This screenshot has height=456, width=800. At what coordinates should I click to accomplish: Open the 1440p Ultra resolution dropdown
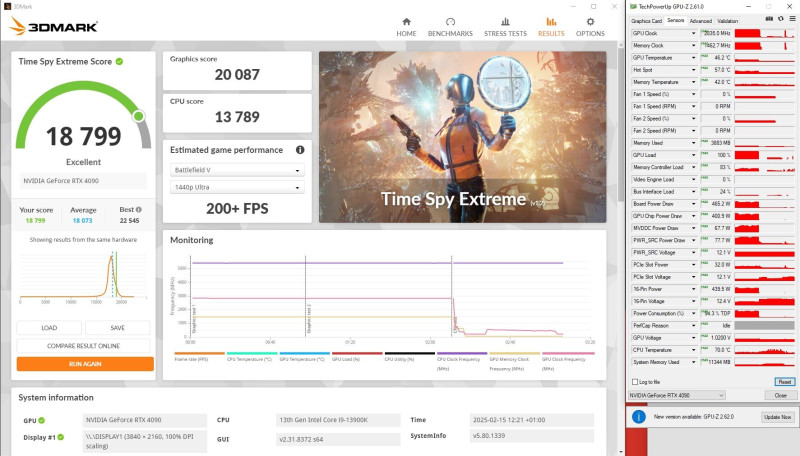[x=237, y=187]
